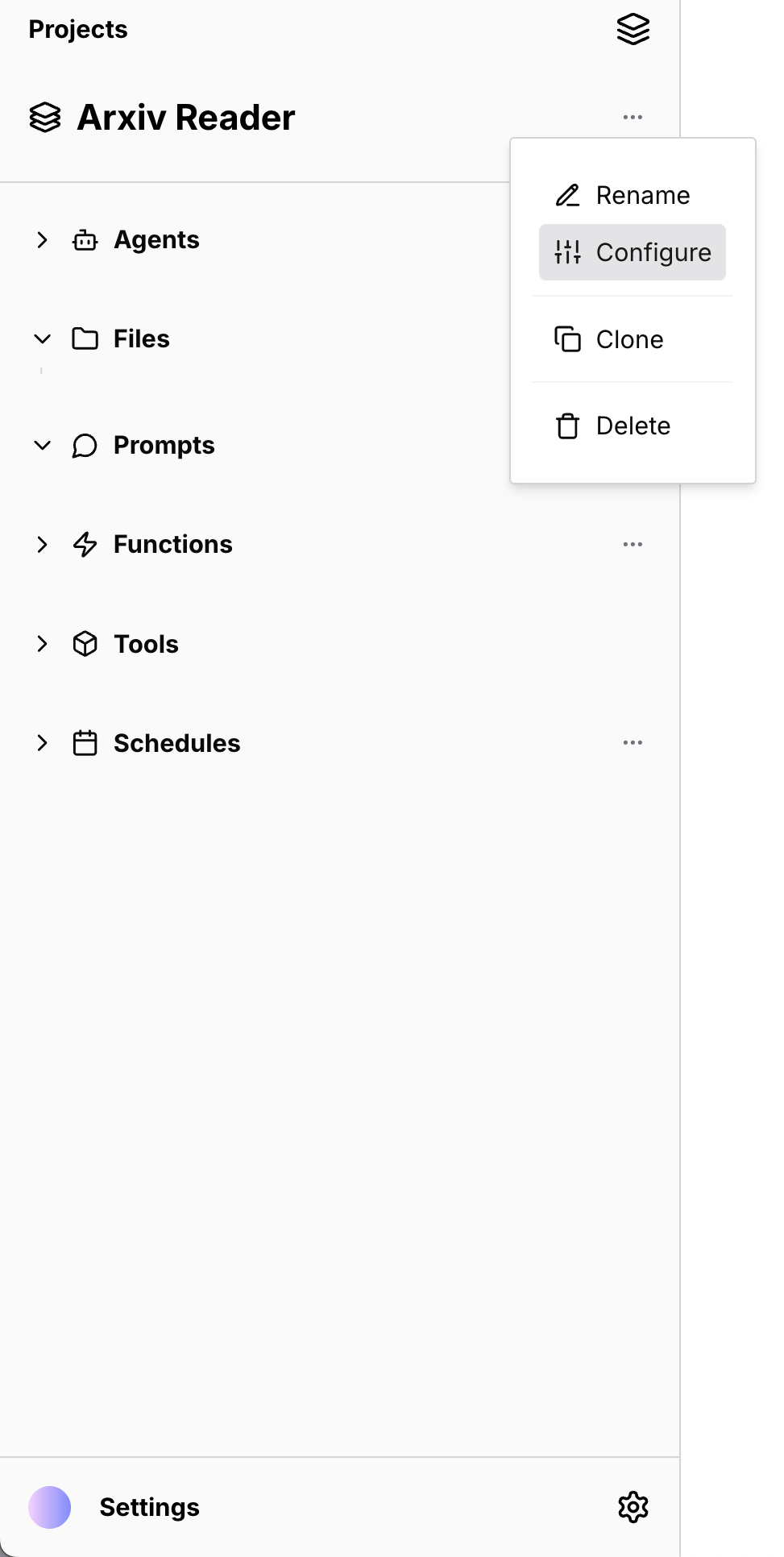This screenshot has height=1557, width=784.
Task: Click the Schedules calendar icon
Action: (85, 742)
